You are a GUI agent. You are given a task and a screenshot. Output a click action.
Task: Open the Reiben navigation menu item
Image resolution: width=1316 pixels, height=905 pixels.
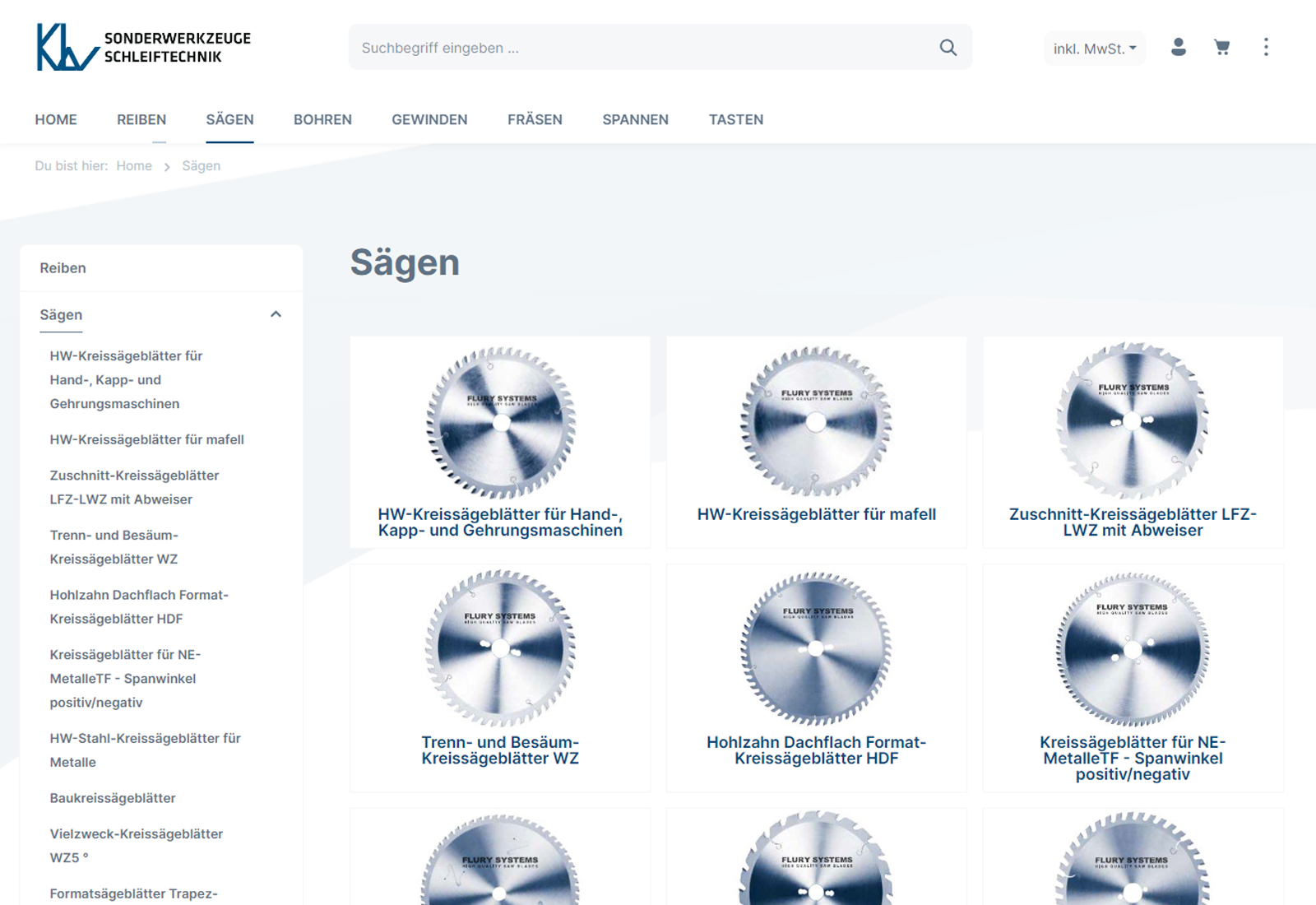141,119
